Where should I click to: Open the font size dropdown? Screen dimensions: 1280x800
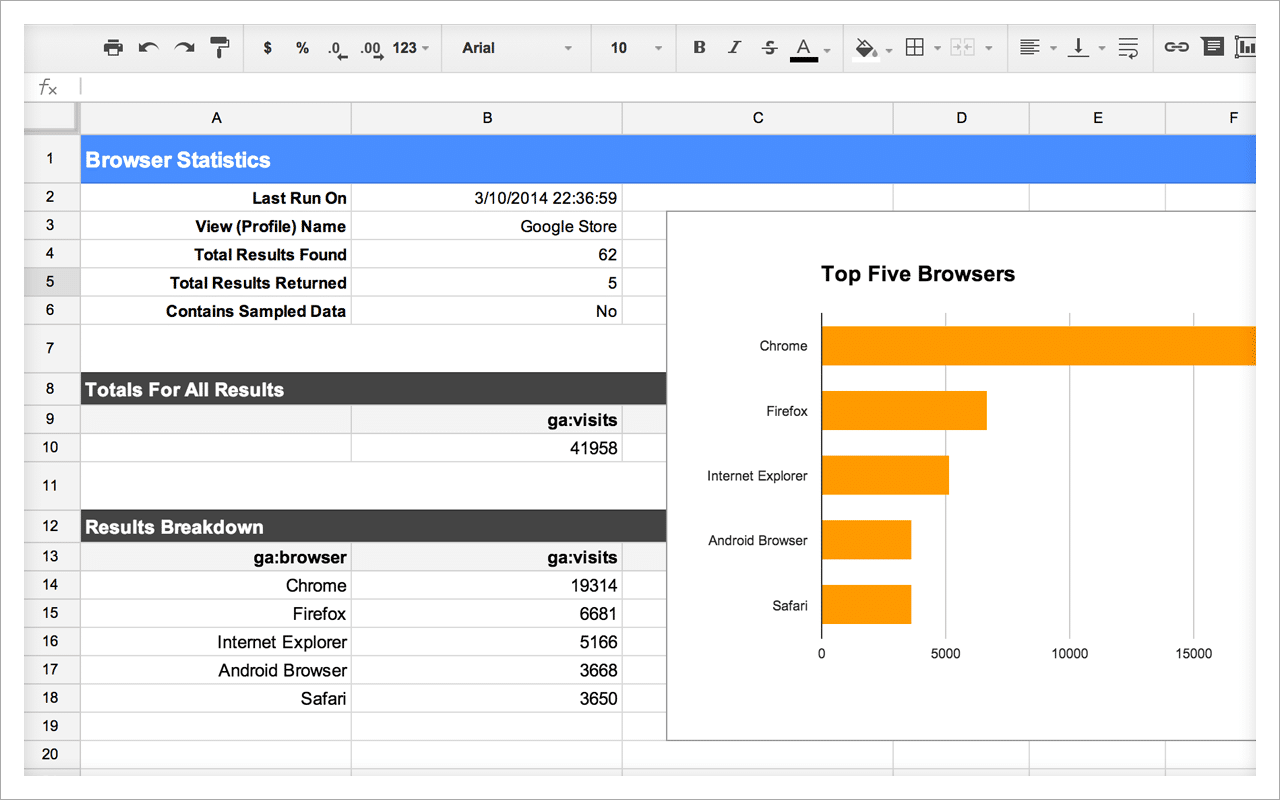[632, 47]
